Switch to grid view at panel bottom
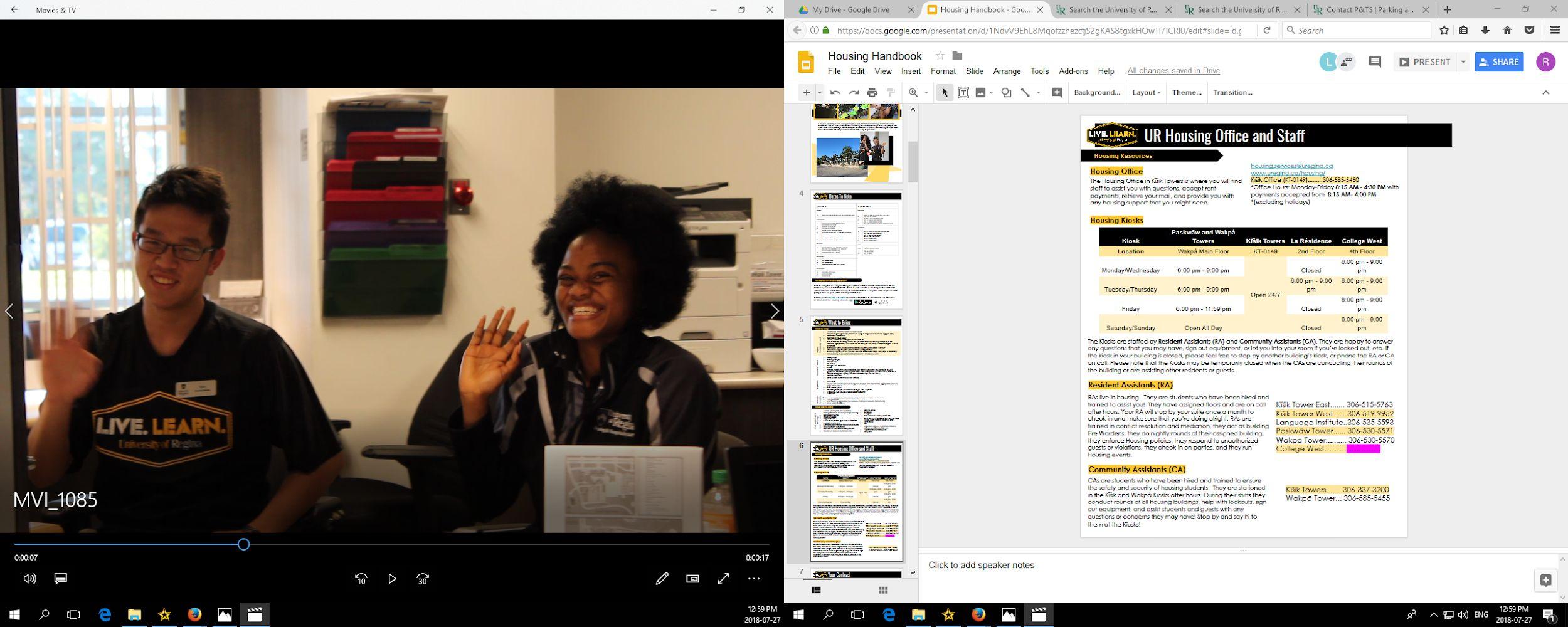 pos(883,589)
